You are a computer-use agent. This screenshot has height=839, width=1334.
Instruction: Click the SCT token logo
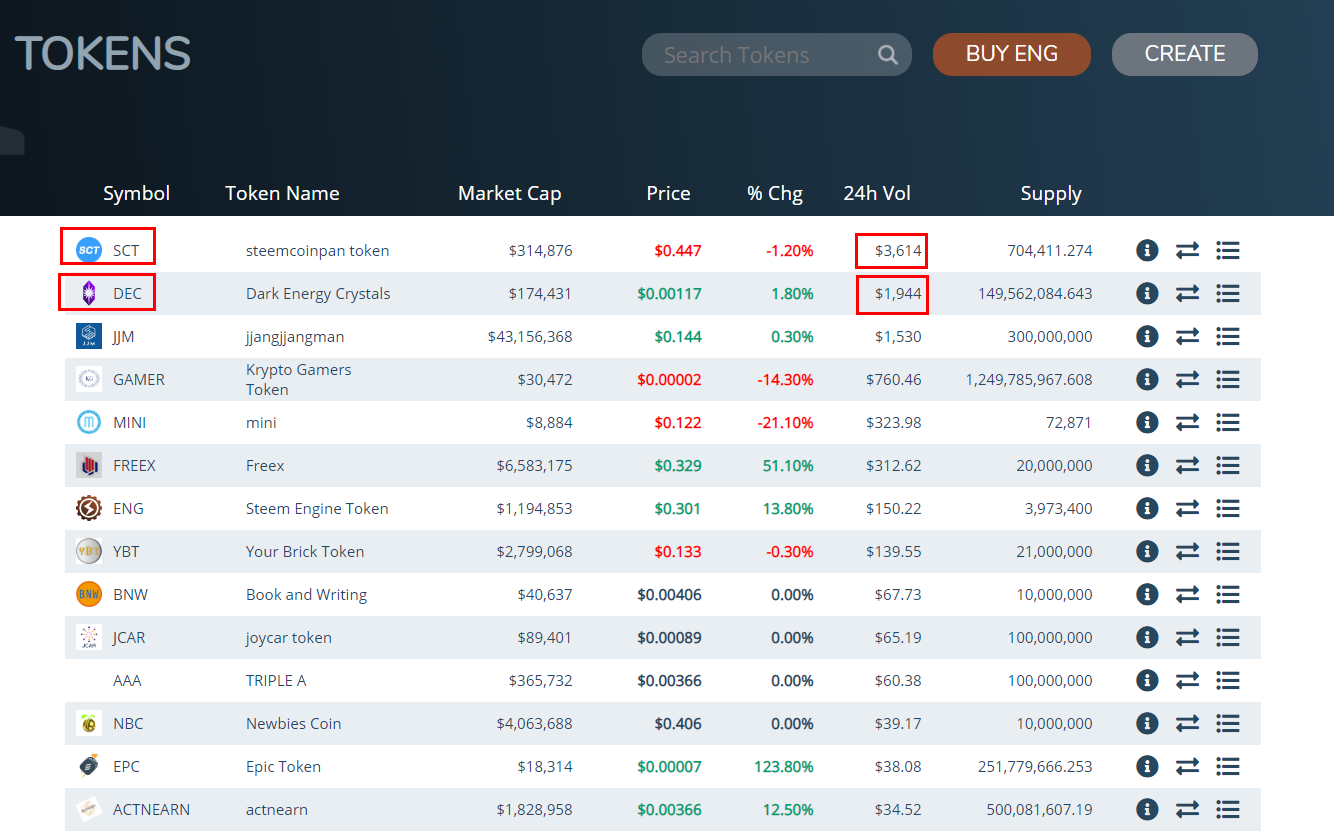click(x=89, y=250)
